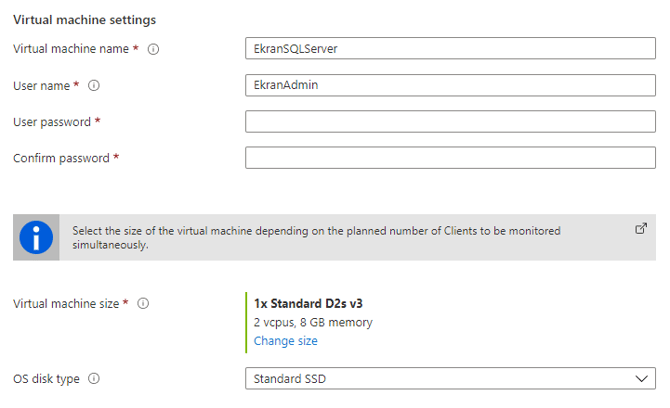Click the Virtual machine settings heading

pyautogui.click(x=84, y=20)
